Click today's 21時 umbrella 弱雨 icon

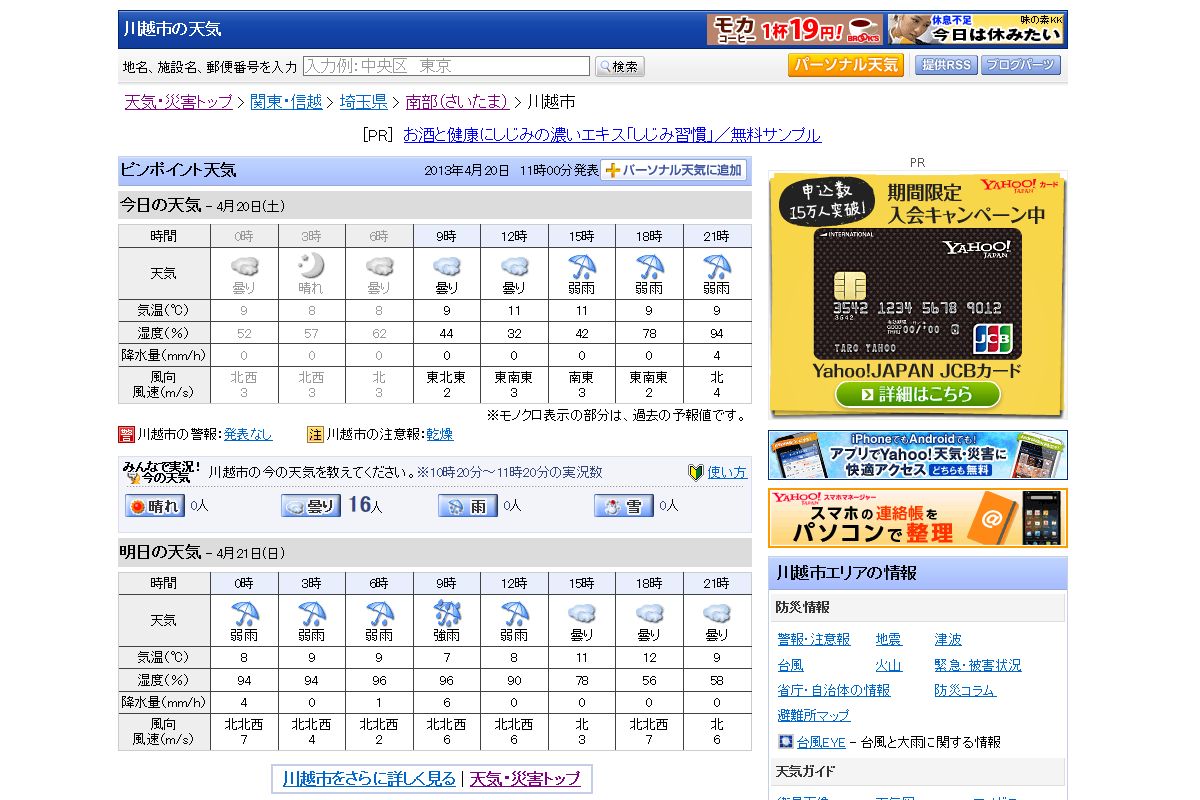point(717,266)
